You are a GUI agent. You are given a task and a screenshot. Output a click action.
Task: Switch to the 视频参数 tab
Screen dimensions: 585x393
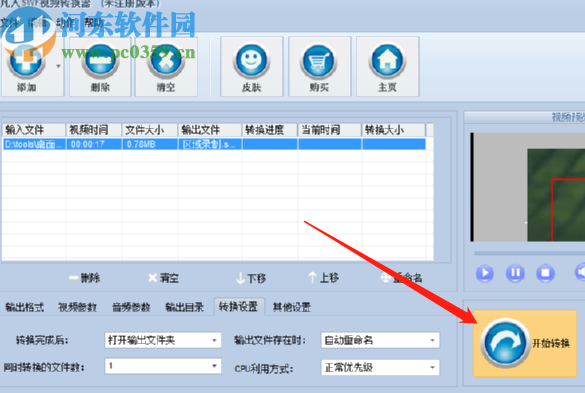click(78, 307)
